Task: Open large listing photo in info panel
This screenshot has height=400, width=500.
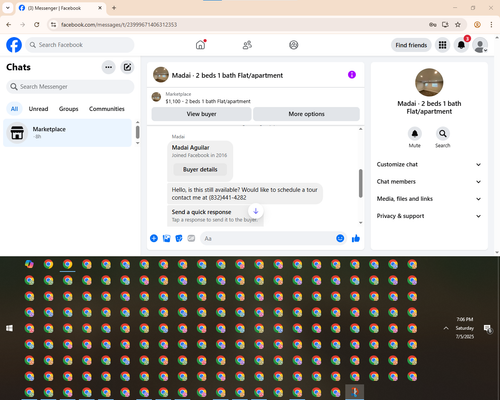Action: coord(429,82)
